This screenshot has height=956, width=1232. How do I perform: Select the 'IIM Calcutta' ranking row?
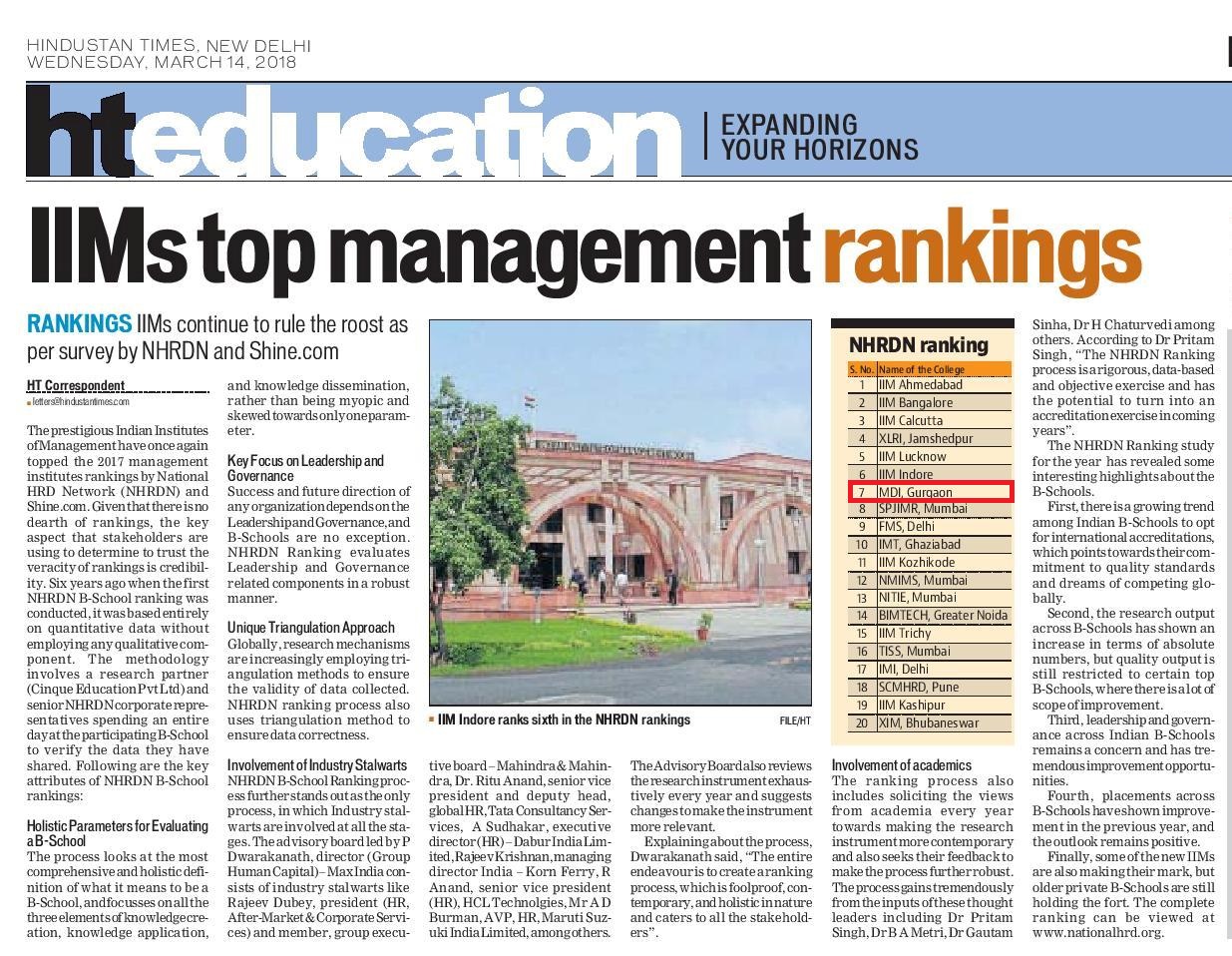coord(930,420)
